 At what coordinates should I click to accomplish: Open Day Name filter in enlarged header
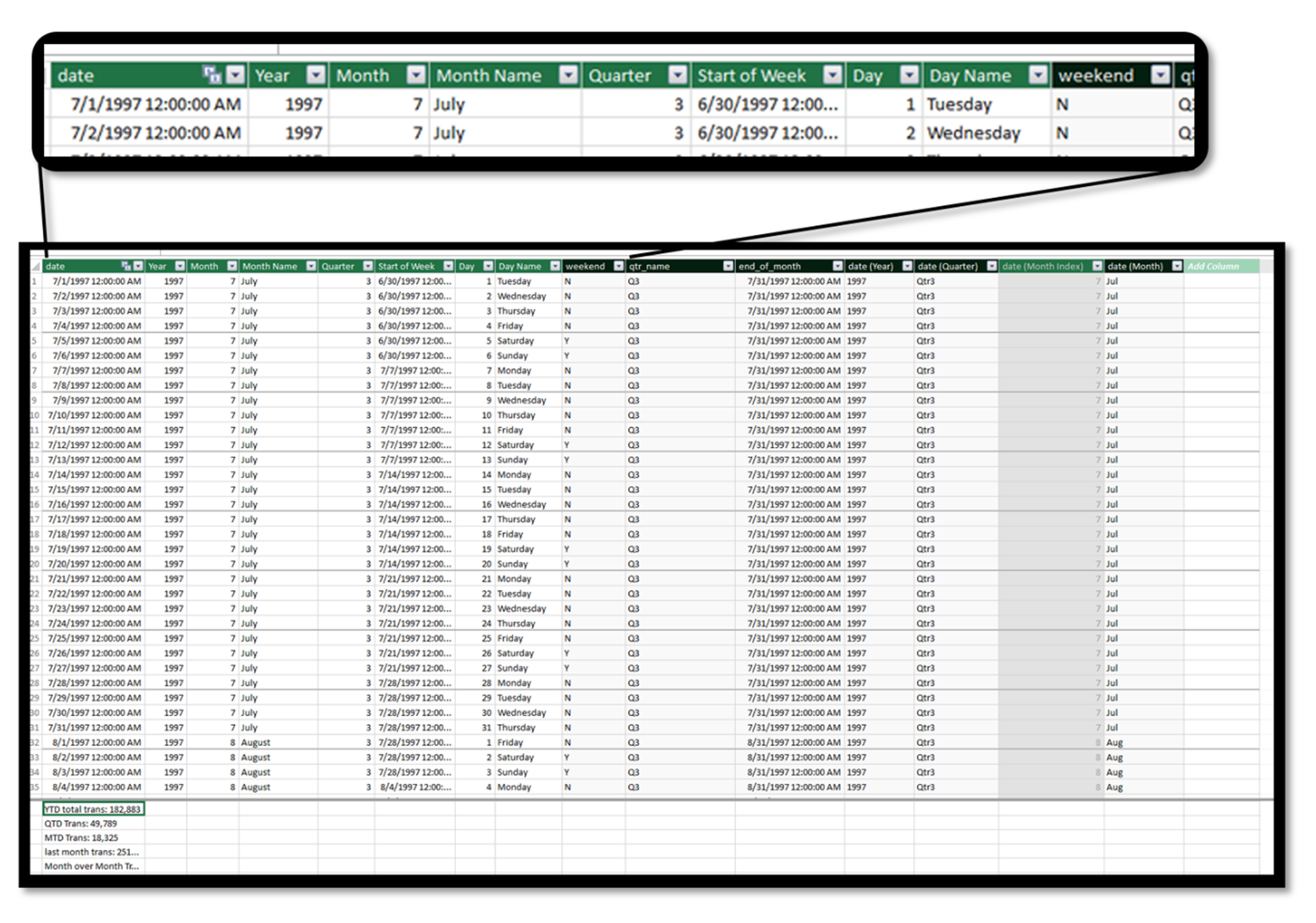pos(1037,75)
